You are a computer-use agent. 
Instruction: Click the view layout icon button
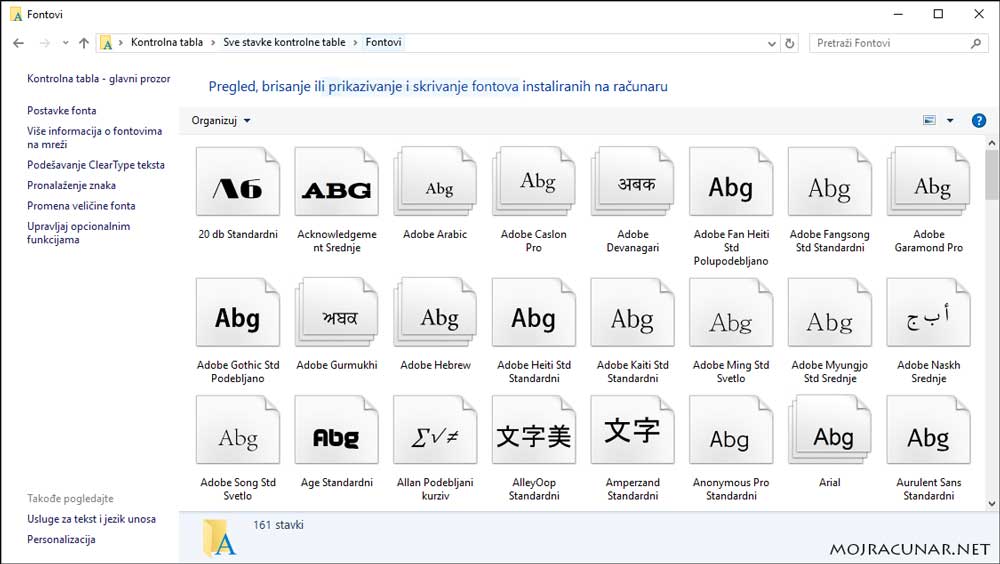(x=929, y=121)
